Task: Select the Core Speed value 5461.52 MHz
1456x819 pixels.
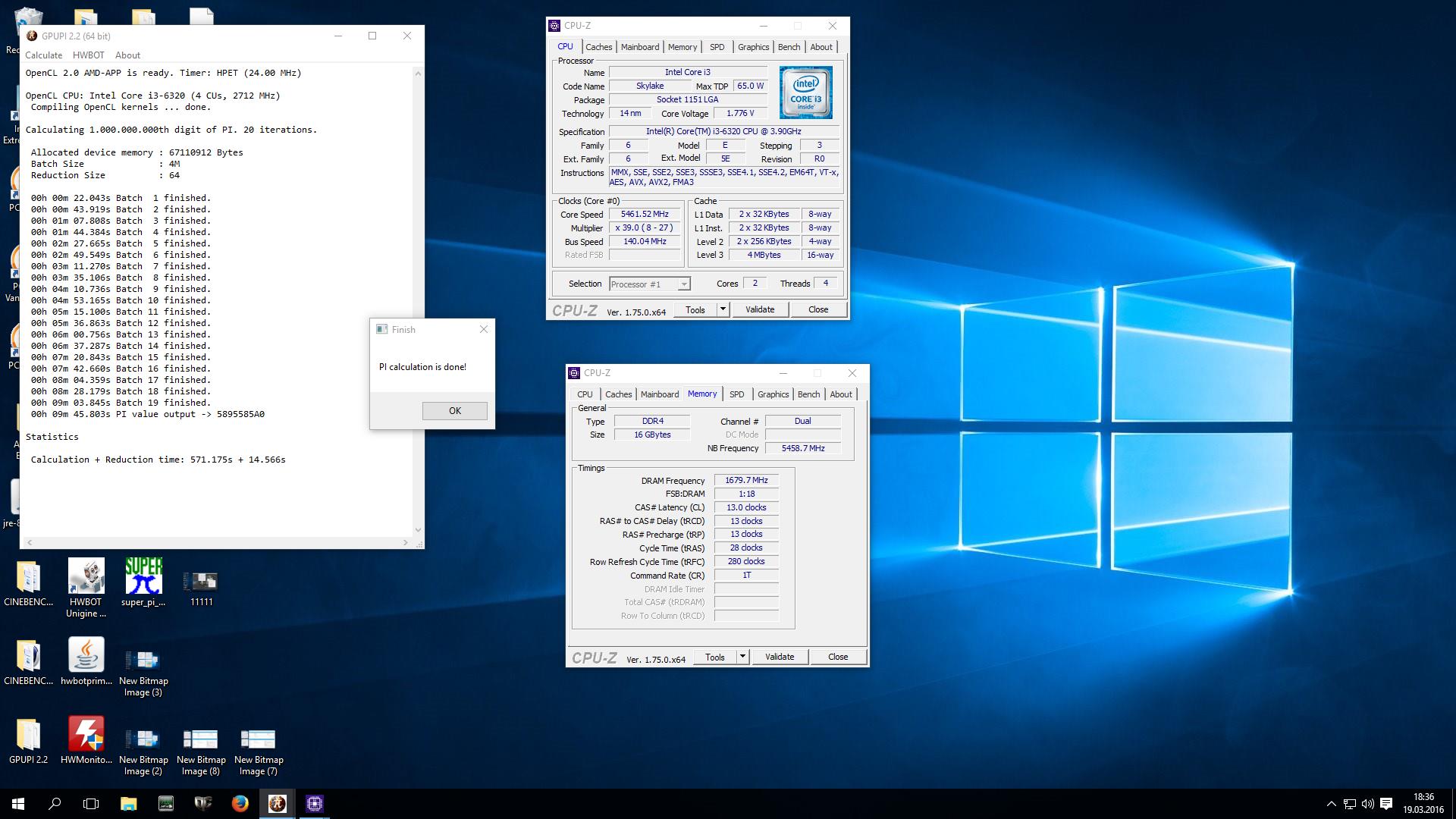Action: 645,215
